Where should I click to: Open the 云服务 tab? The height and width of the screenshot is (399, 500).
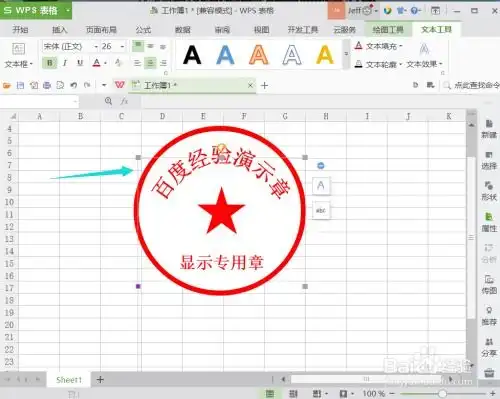pos(345,30)
